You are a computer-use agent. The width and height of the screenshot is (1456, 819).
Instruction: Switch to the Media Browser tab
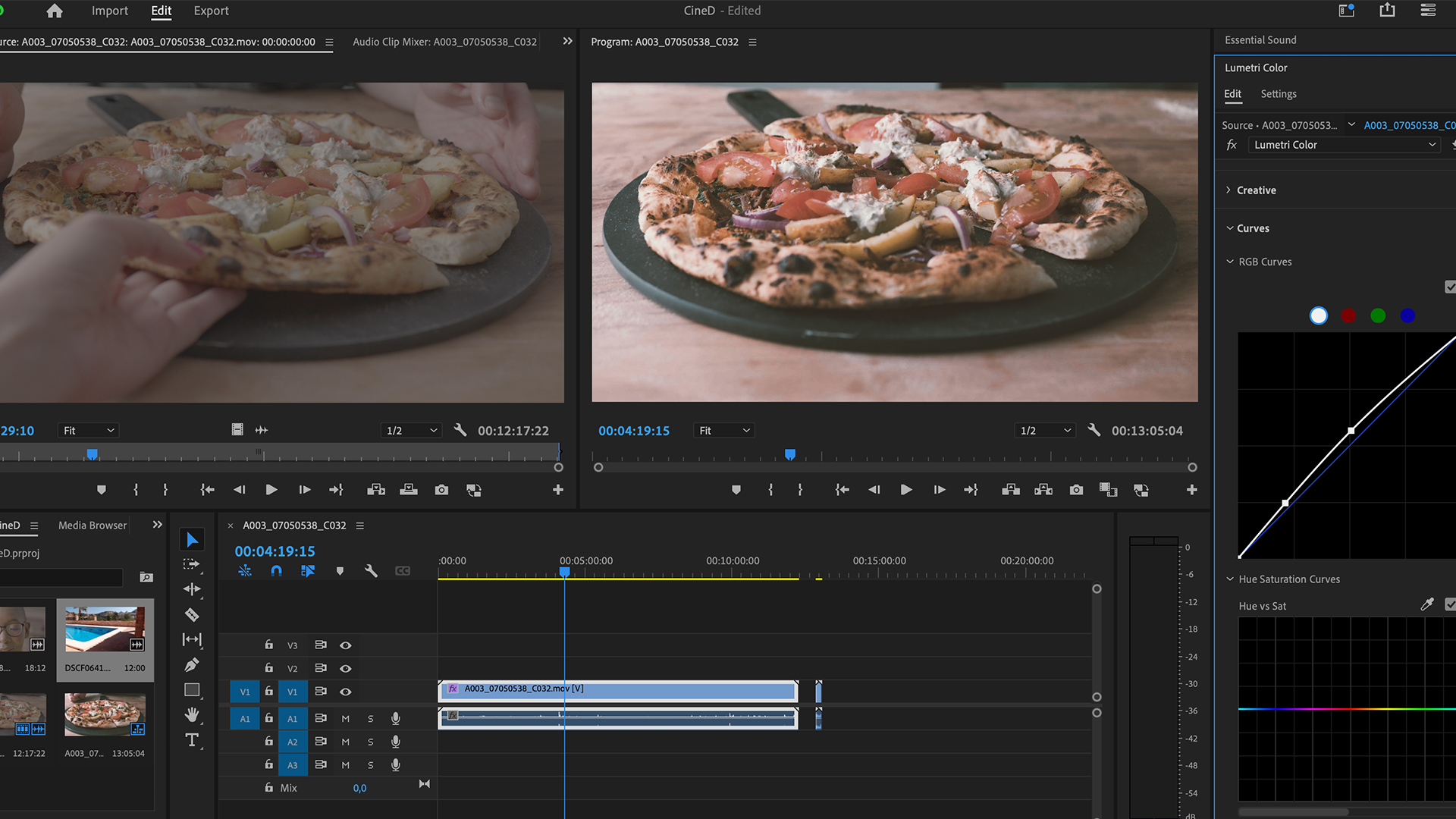coord(92,525)
